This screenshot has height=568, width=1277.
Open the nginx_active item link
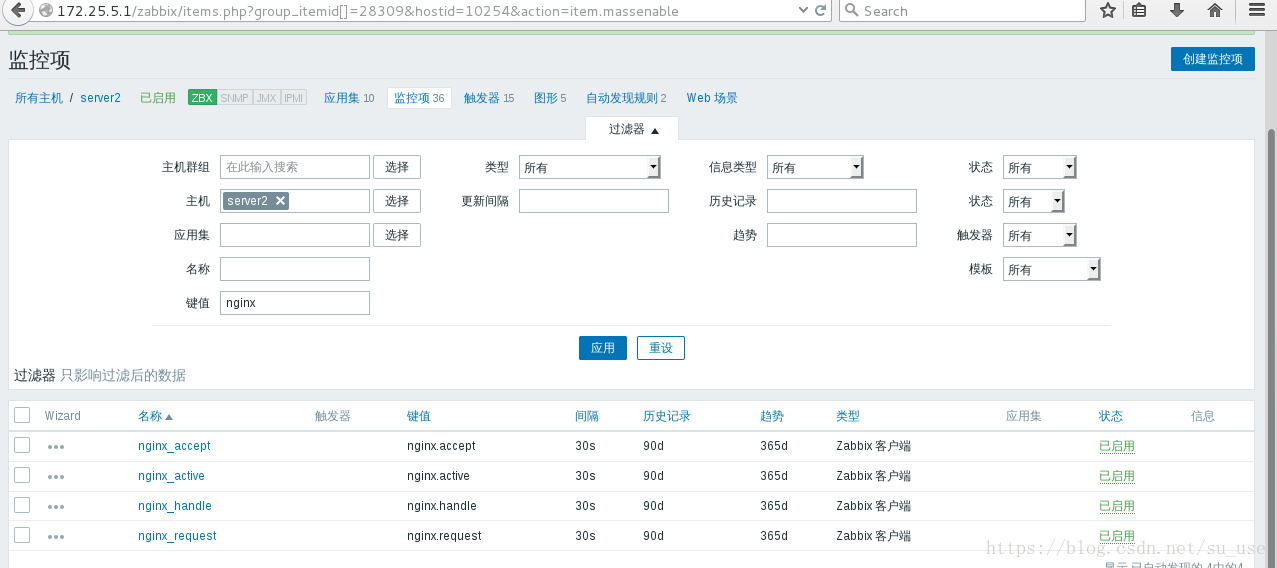[x=171, y=476]
